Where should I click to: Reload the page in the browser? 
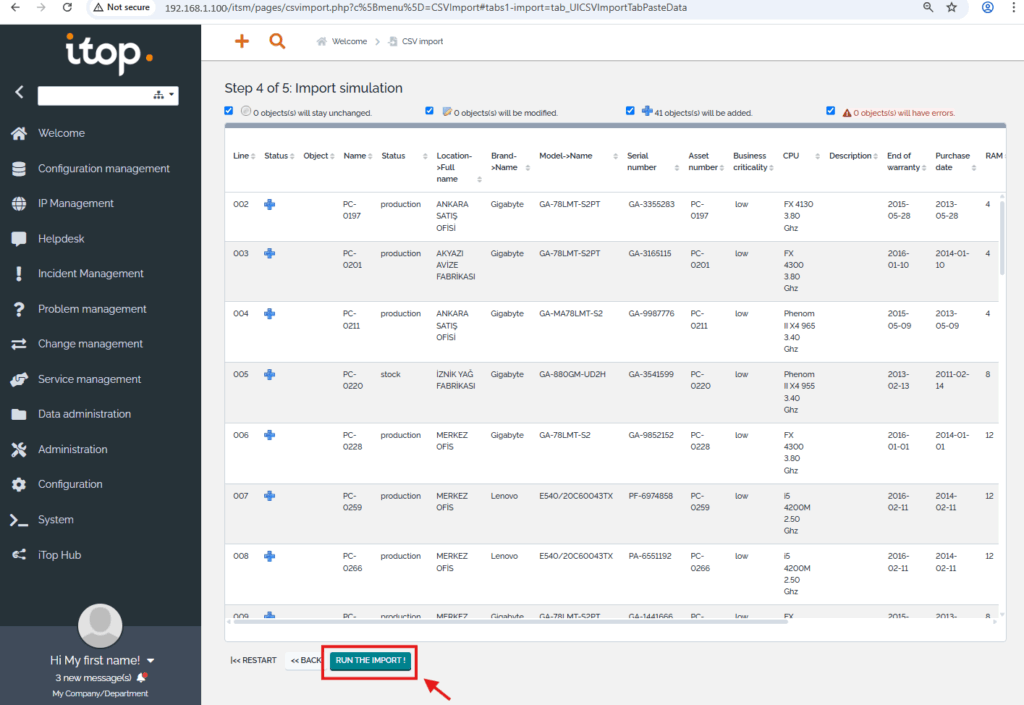[x=67, y=7]
